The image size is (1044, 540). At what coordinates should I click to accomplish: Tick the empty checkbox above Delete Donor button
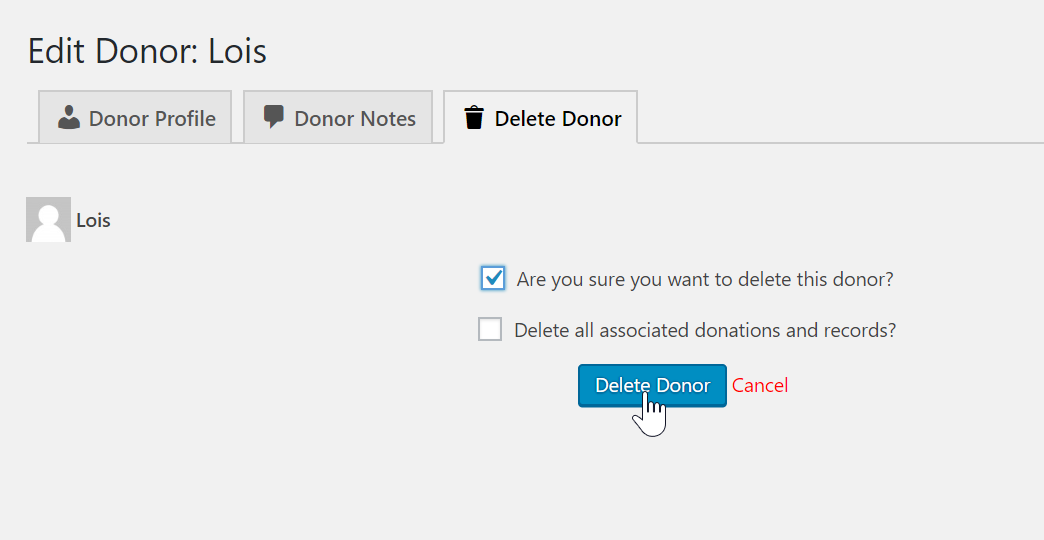click(x=490, y=329)
